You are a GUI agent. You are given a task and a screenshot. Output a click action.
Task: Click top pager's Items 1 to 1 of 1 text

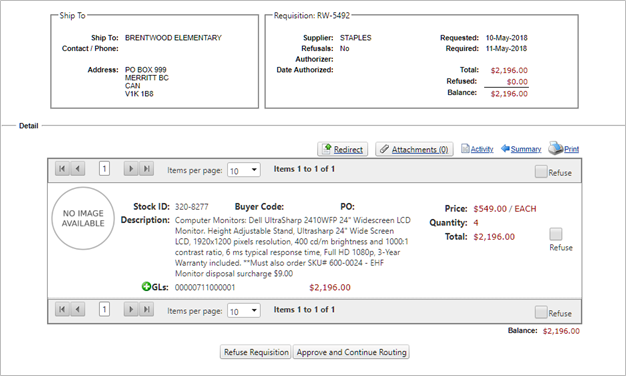point(304,169)
